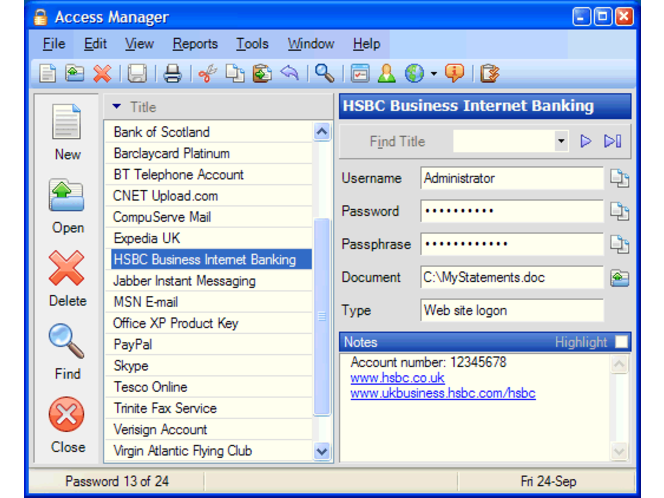The image size is (664, 498).
Task: Click the list scrollbar up arrow
Action: (322, 132)
